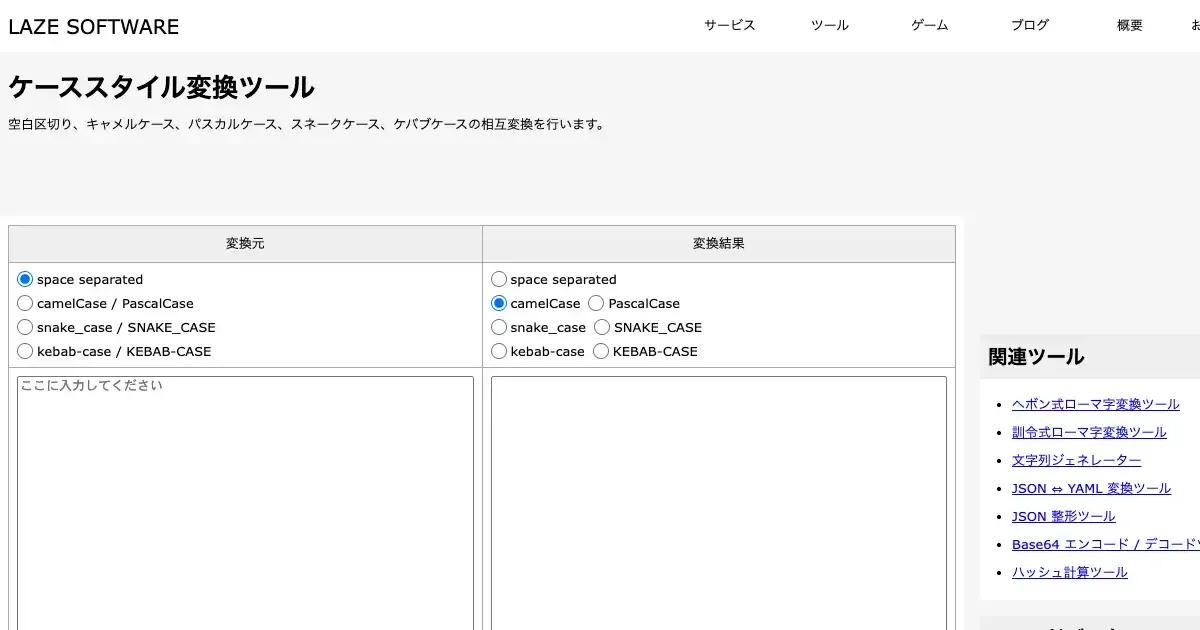
Task: Set result format to PascalCase
Action: [596, 303]
